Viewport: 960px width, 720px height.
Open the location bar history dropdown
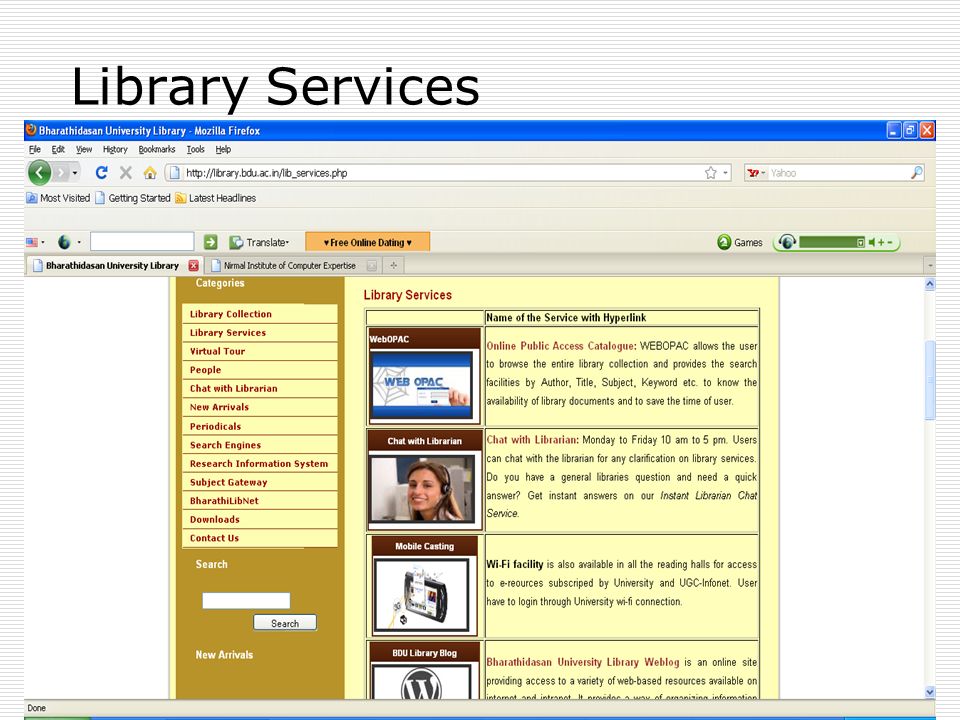[x=726, y=173]
